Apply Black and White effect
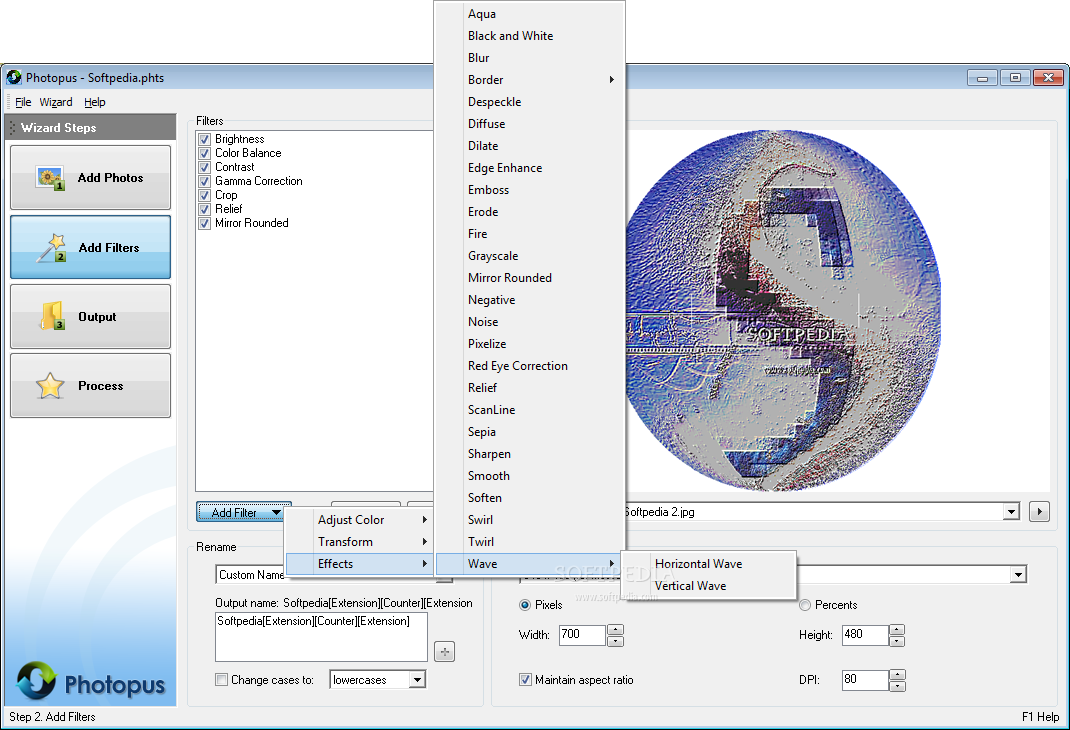This screenshot has height=730, width=1070. 530,35
